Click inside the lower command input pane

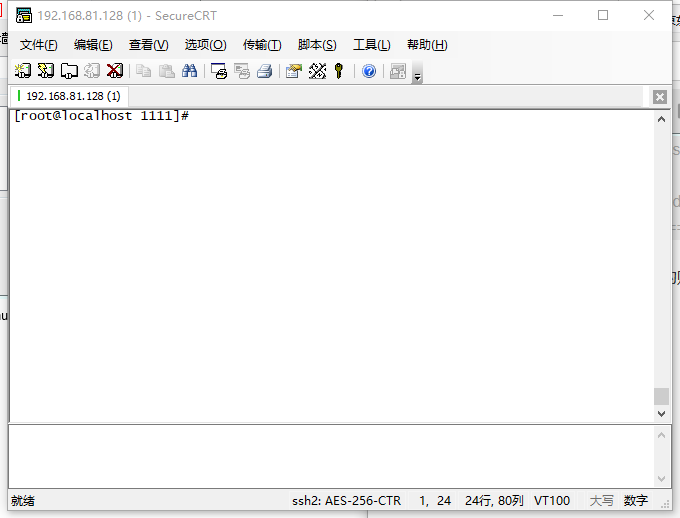(331, 457)
